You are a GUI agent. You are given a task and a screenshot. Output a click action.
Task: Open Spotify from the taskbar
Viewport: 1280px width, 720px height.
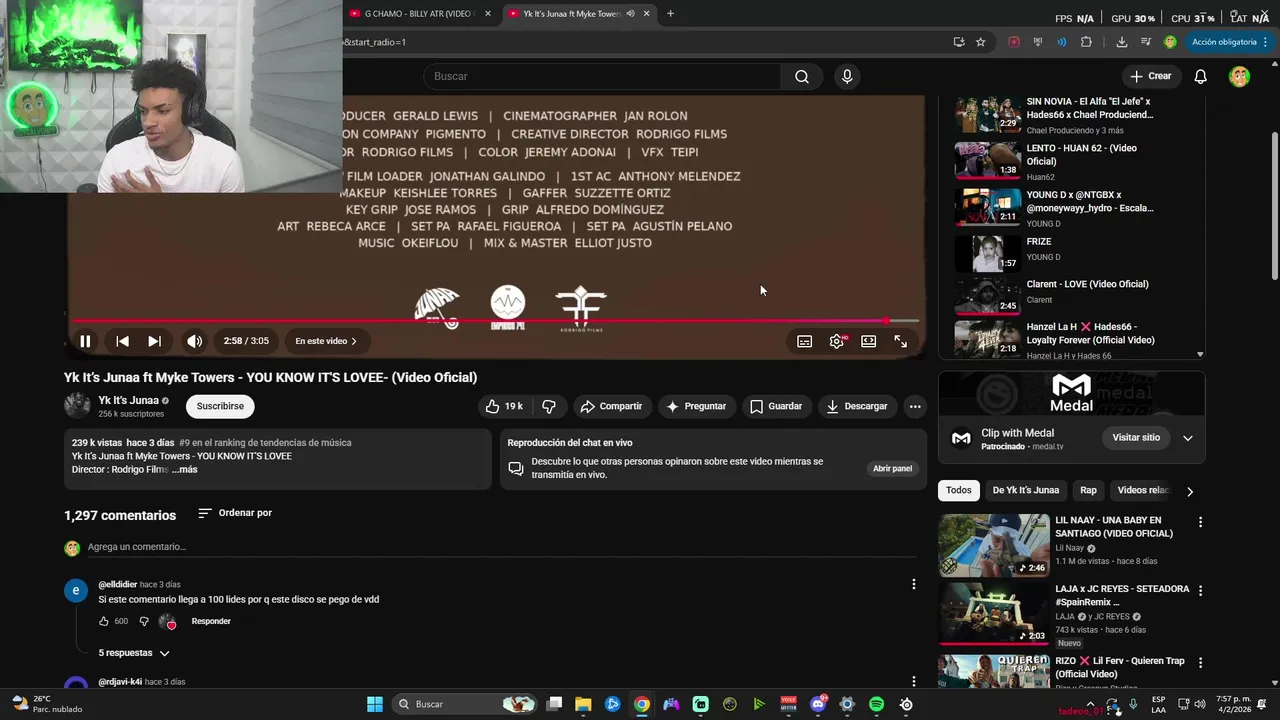(876, 704)
